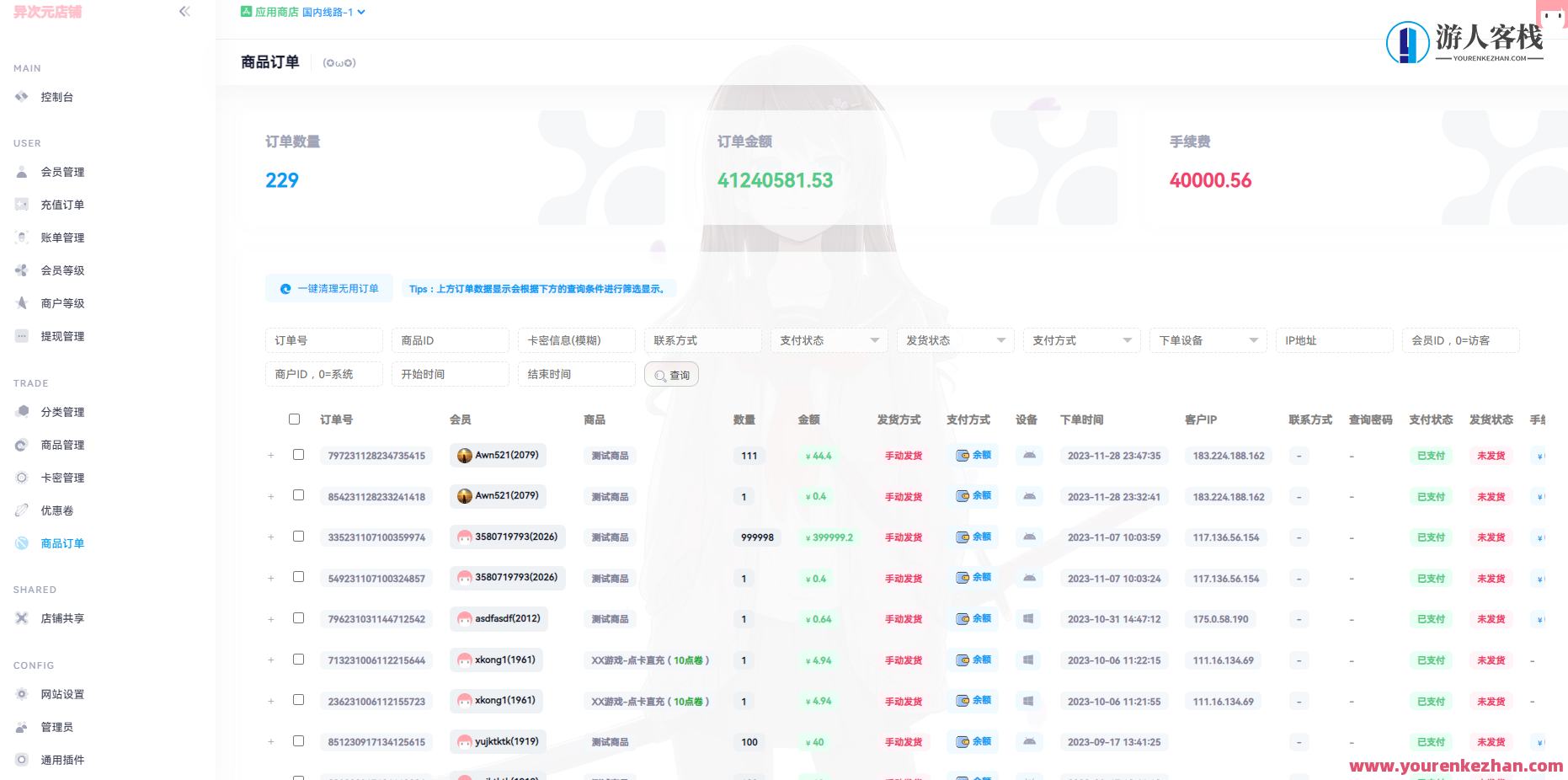Click inside the 订单号 input field
1568x780 pixels.
coord(323,340)
